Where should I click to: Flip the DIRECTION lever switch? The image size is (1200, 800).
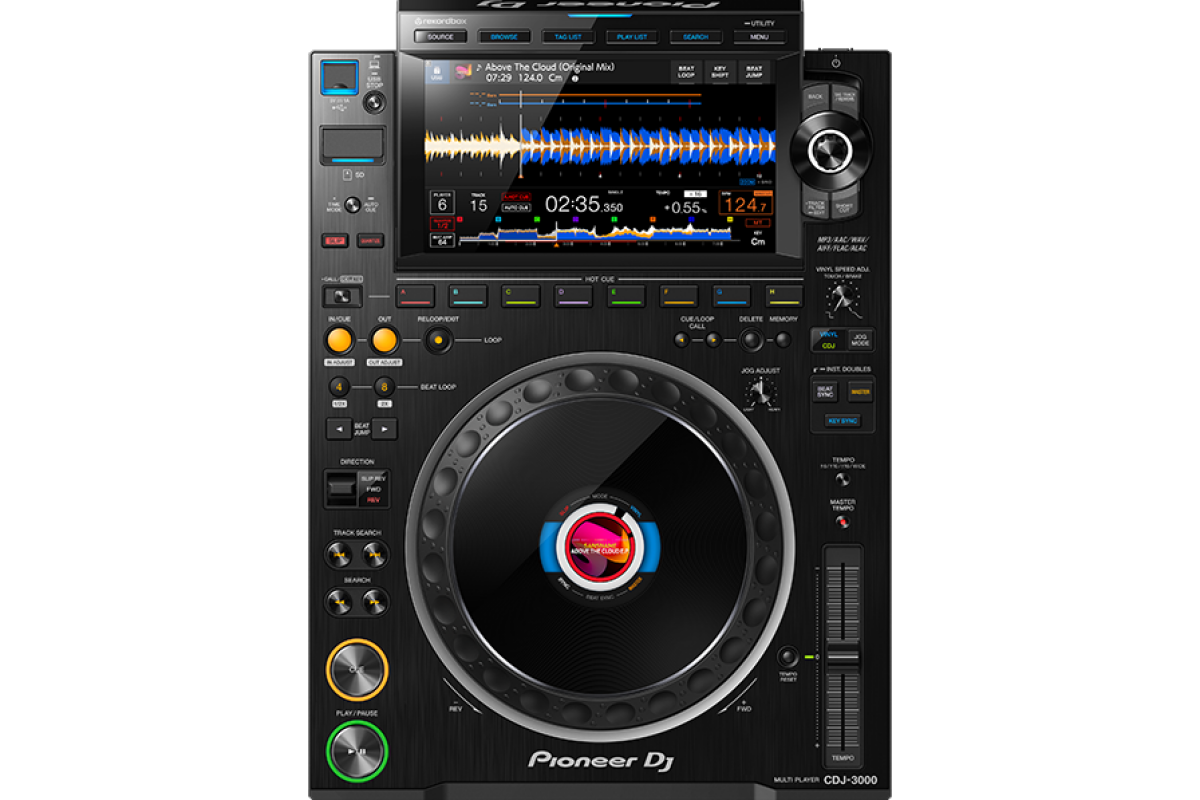(340, 488)
